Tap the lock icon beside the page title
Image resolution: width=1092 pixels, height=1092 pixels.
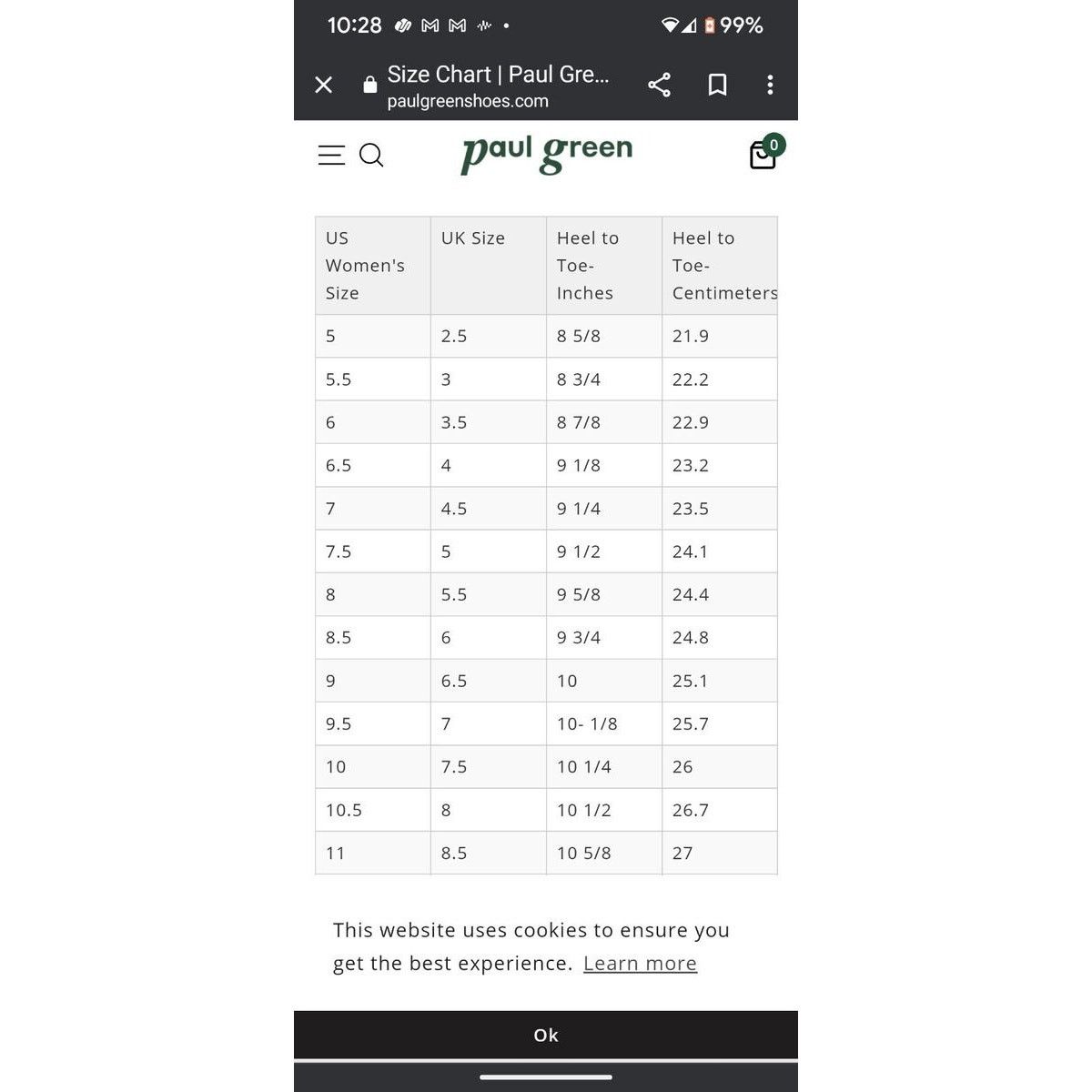(x=369, y=85)
